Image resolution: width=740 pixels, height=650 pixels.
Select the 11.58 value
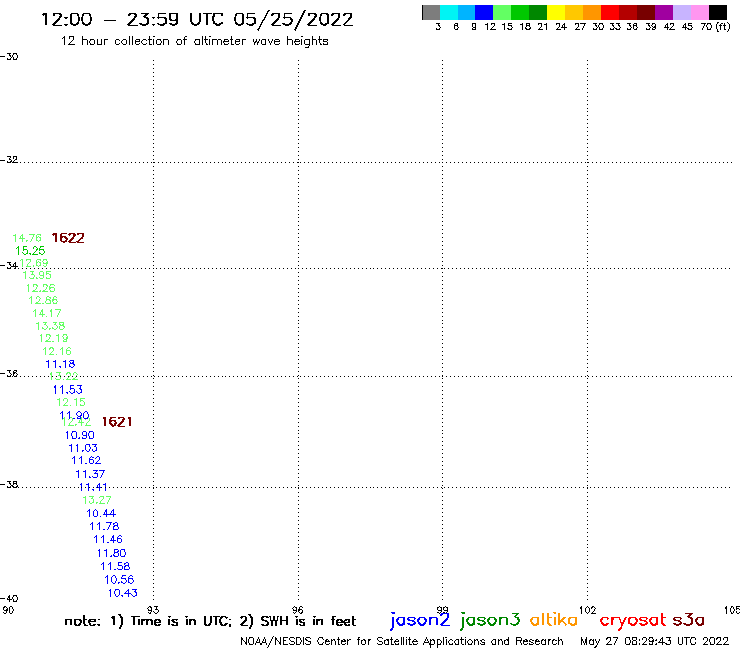pyautogui.click(x=115, y=566)
